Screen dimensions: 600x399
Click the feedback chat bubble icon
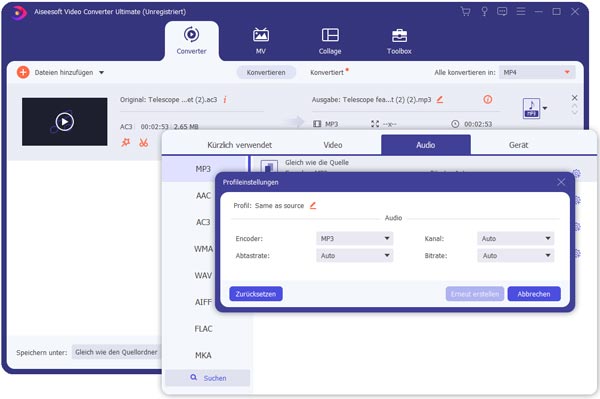(502, 11)
